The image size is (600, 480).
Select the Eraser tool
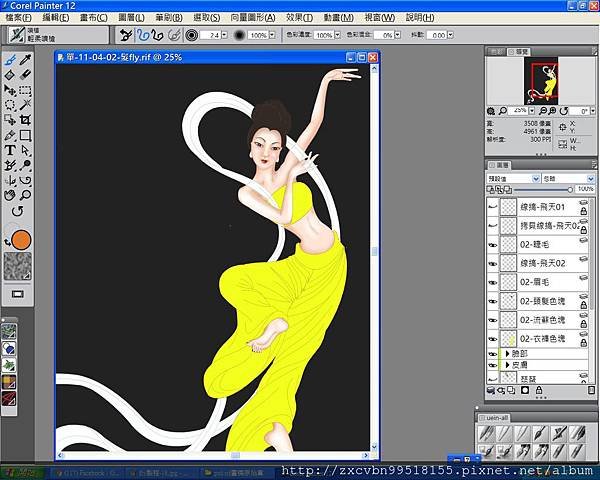pyautogui.click(x=26, y=75)
